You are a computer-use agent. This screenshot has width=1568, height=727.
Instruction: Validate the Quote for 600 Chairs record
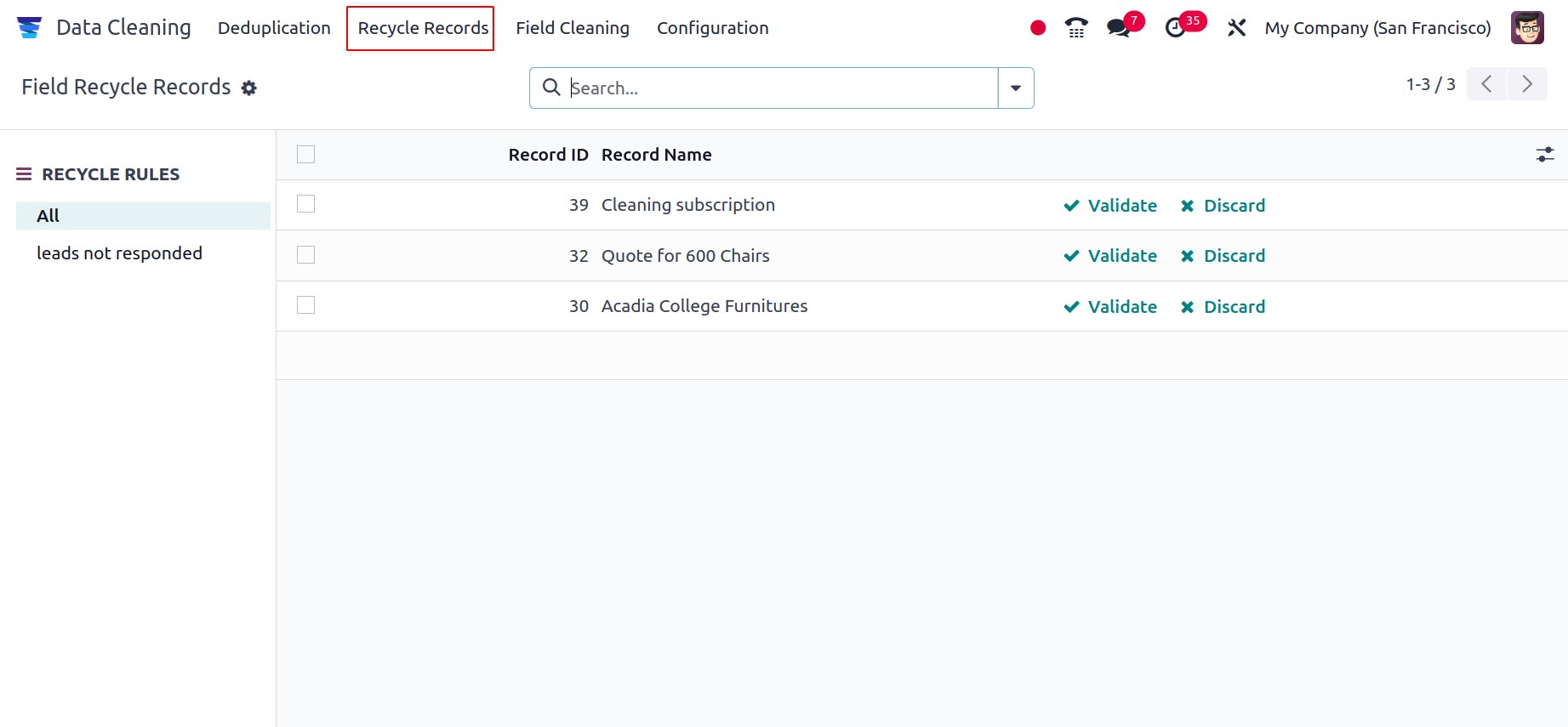point(1110,256)
